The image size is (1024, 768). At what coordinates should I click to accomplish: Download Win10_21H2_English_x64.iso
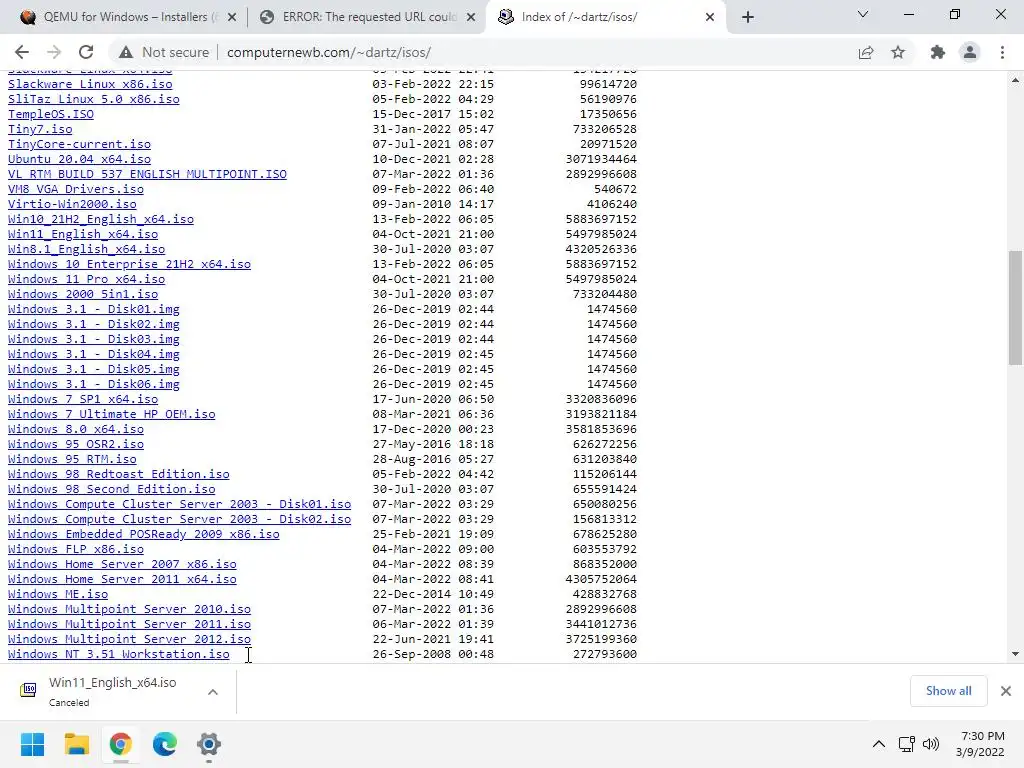click(101, 219)
